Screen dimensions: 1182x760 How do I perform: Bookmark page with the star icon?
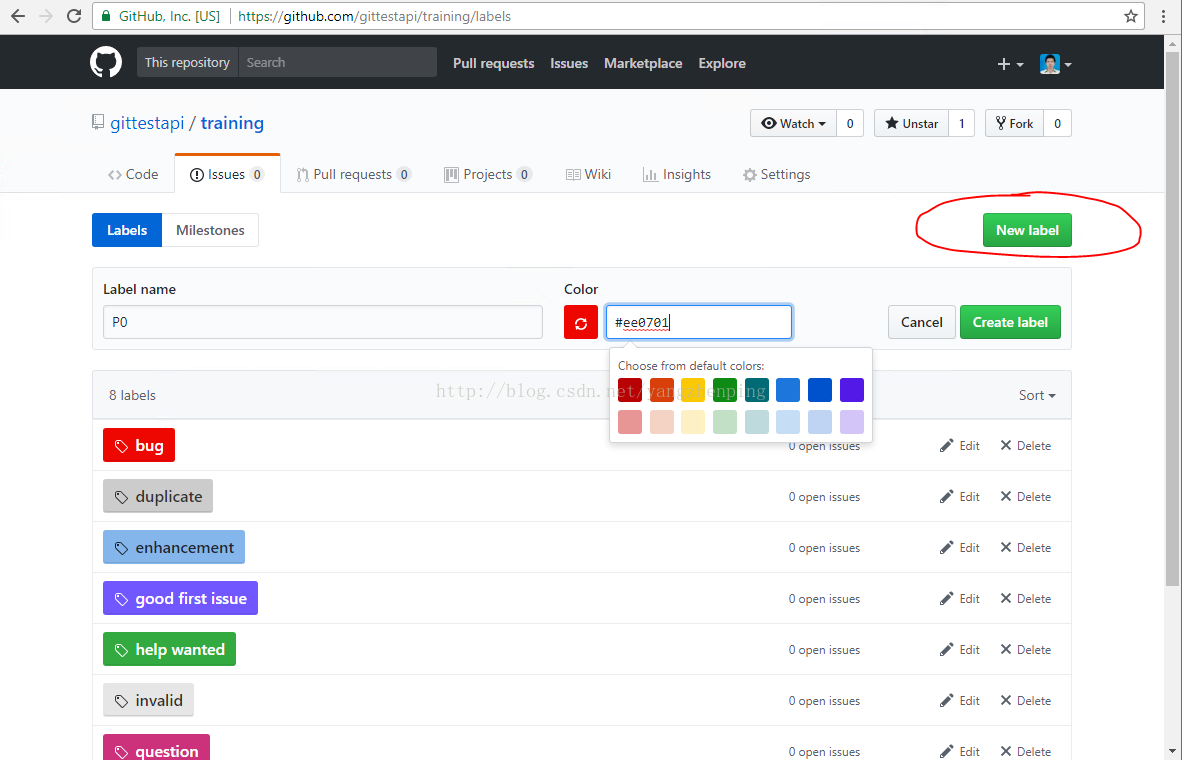1131,16
